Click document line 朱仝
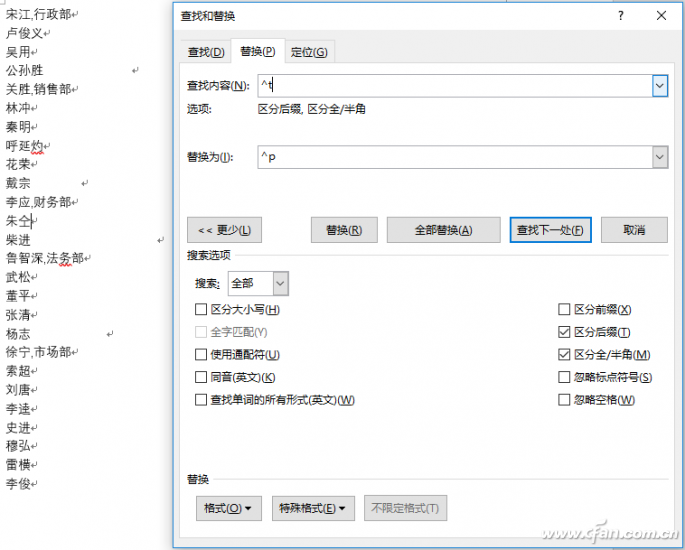The height and width of the screenshot is (550, 685). pos(18,221)
